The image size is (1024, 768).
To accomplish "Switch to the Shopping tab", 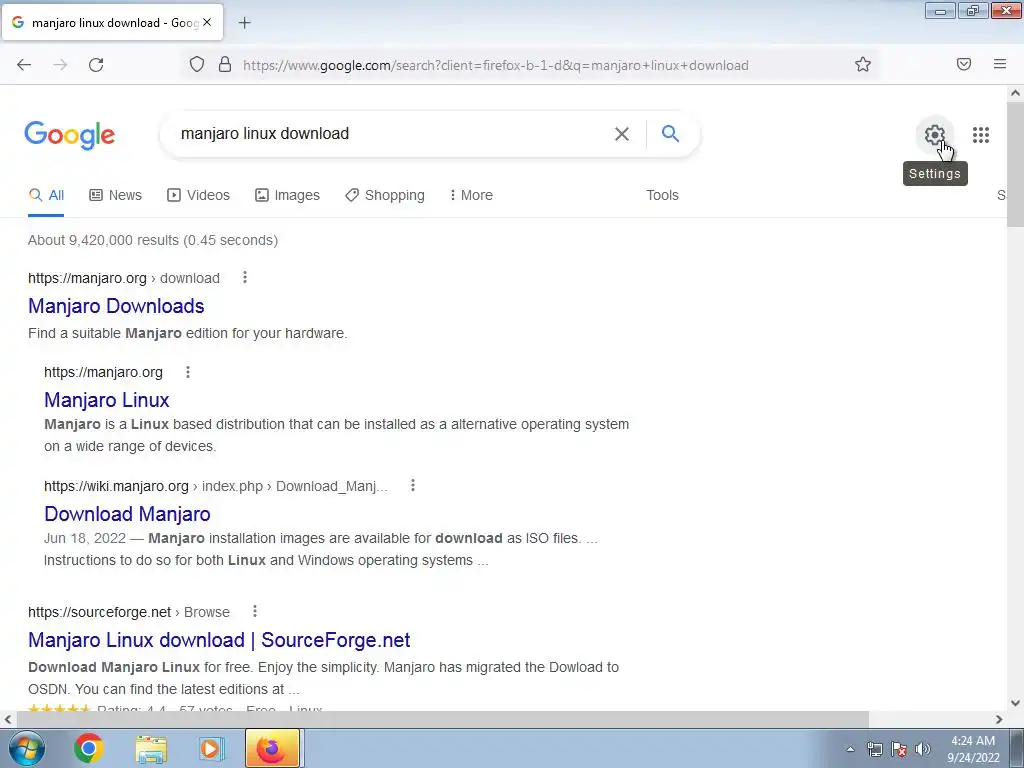I will 385,195.
